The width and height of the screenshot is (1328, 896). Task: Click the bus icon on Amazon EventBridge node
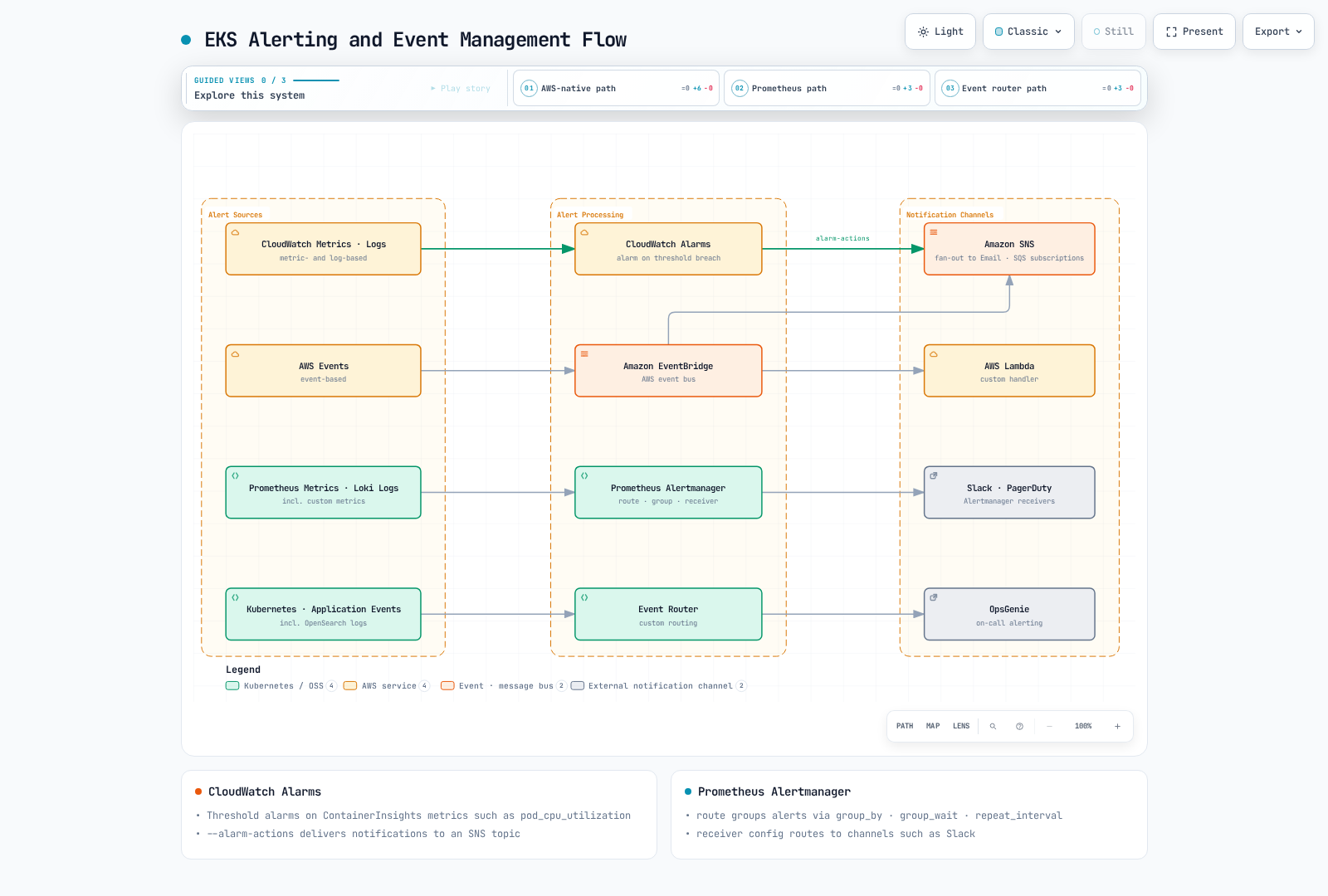coord(584,354)
